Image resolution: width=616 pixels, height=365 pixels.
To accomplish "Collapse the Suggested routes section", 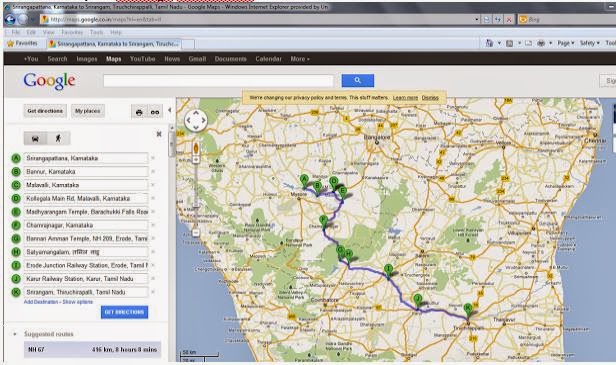I will [15, 334].
